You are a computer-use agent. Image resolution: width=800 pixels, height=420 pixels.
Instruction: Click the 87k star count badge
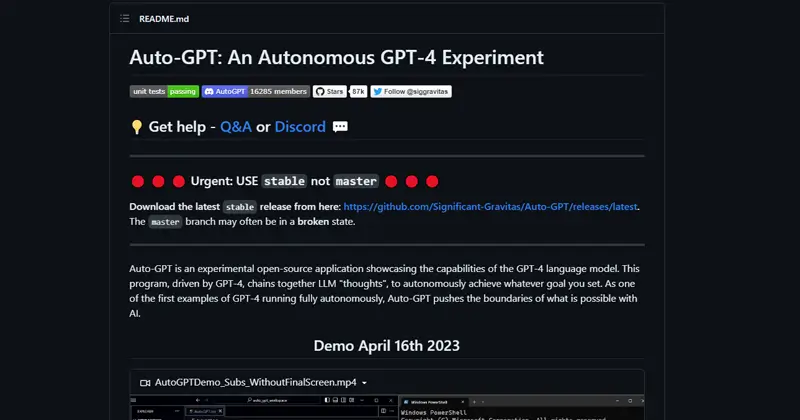click(358, 91)
